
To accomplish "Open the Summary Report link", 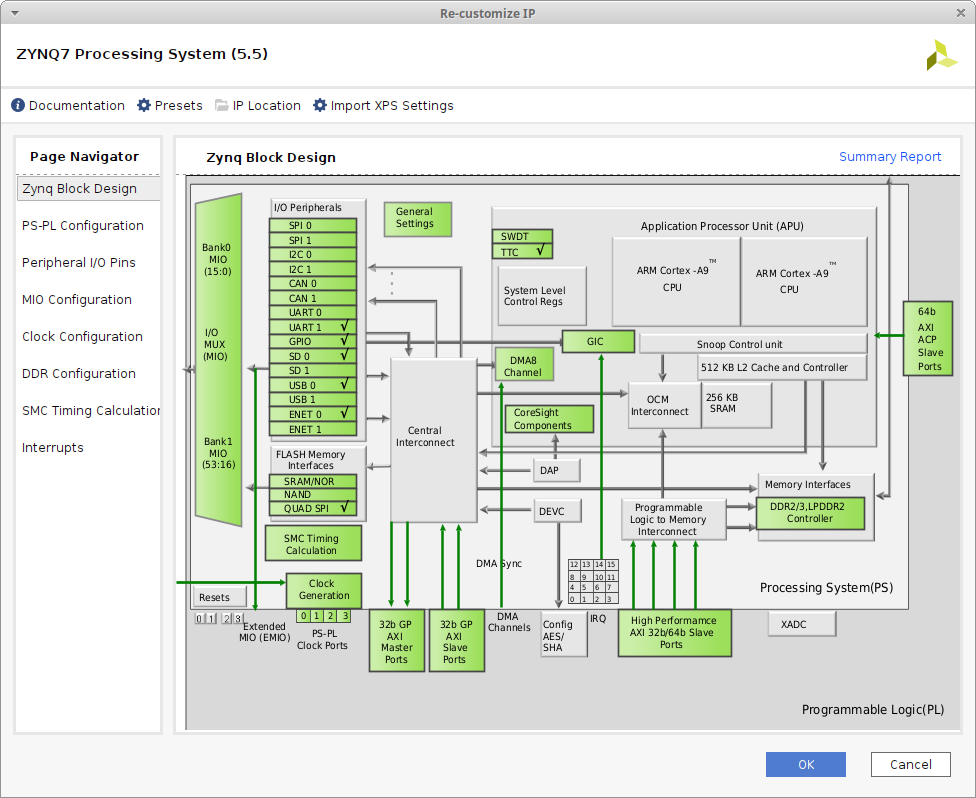I will [889, 157].
